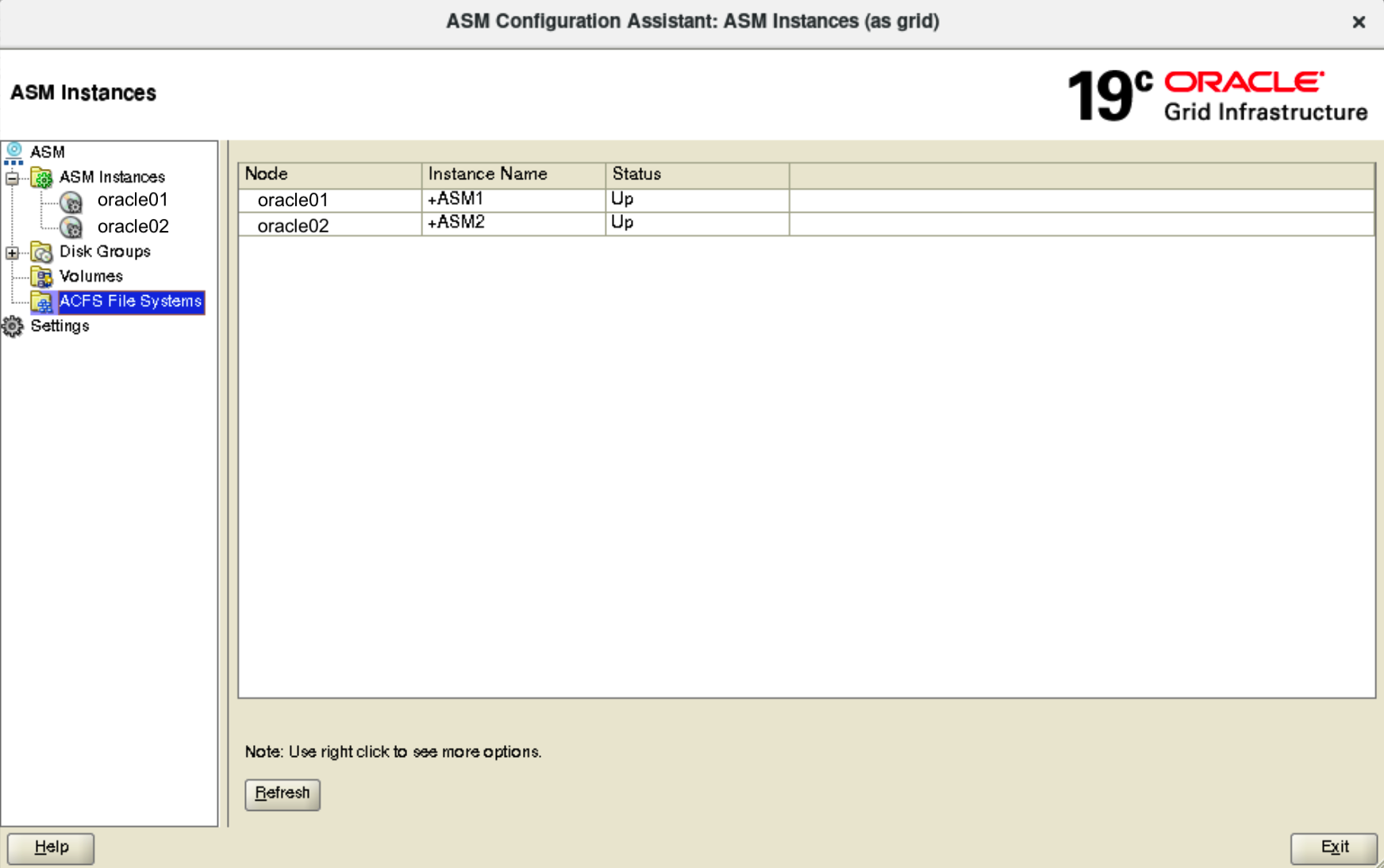Image resolution: width=1384 pixels, height=868 pixels.
Task: Select oracle01 node in the tree
Action: click(x=133, y=200)
